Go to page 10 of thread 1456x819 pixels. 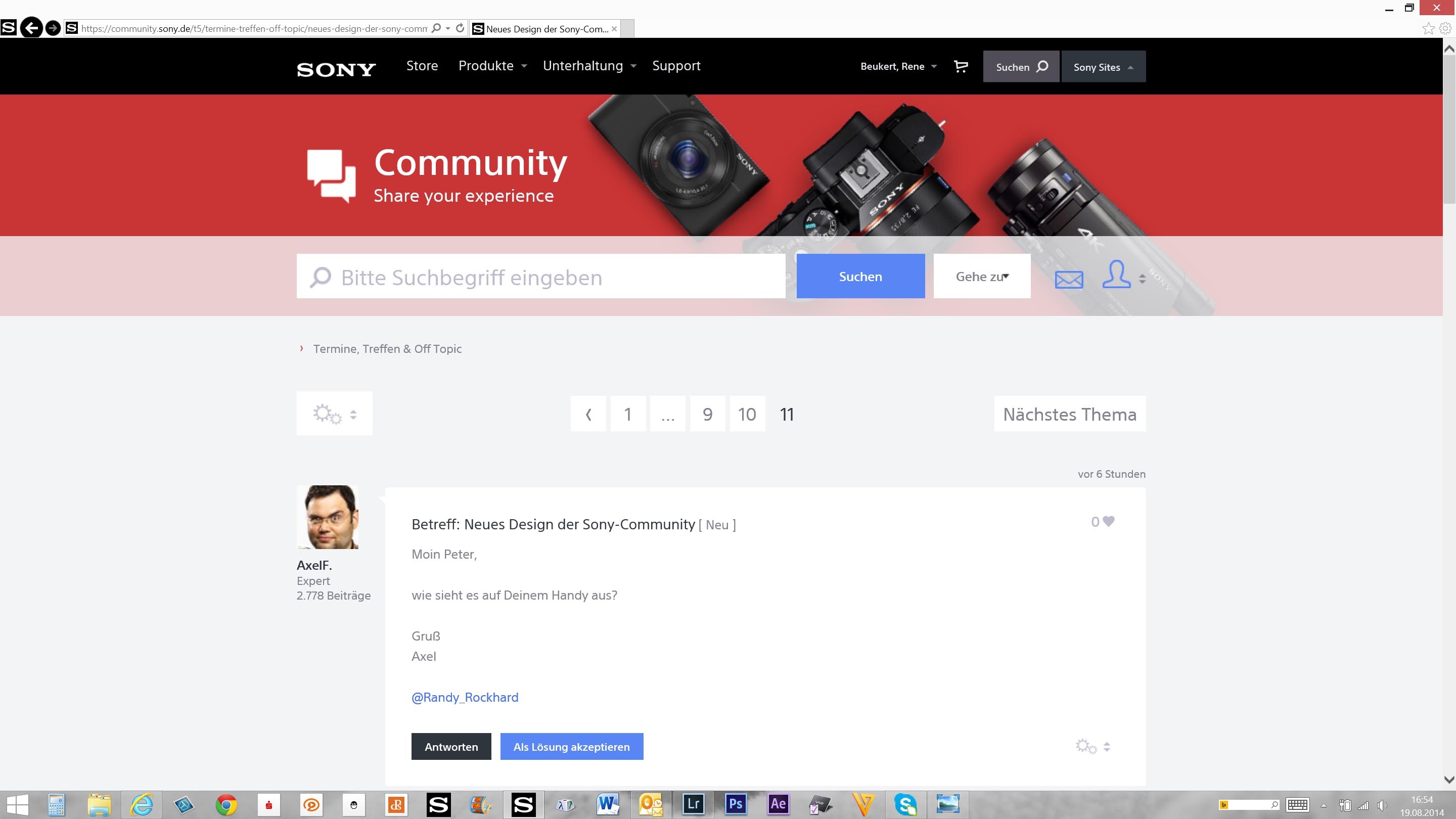click(747, 414)
